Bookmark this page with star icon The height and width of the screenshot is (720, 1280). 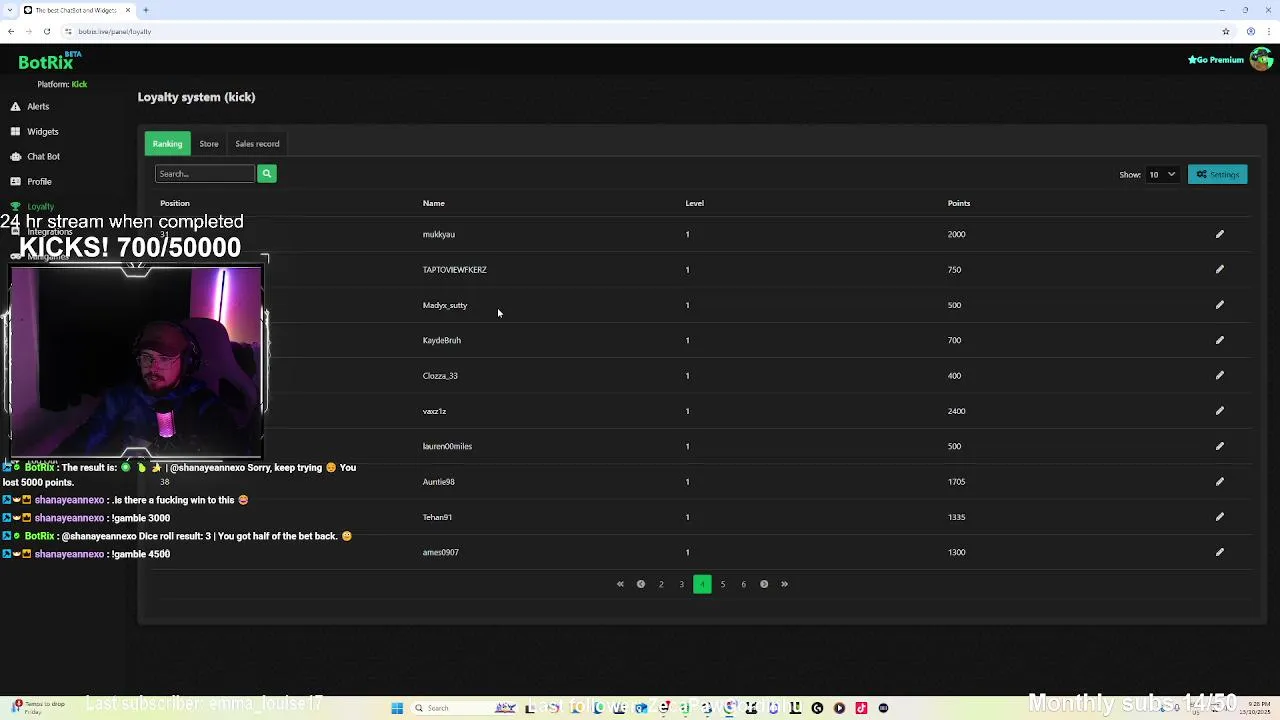click(1226, 31)
